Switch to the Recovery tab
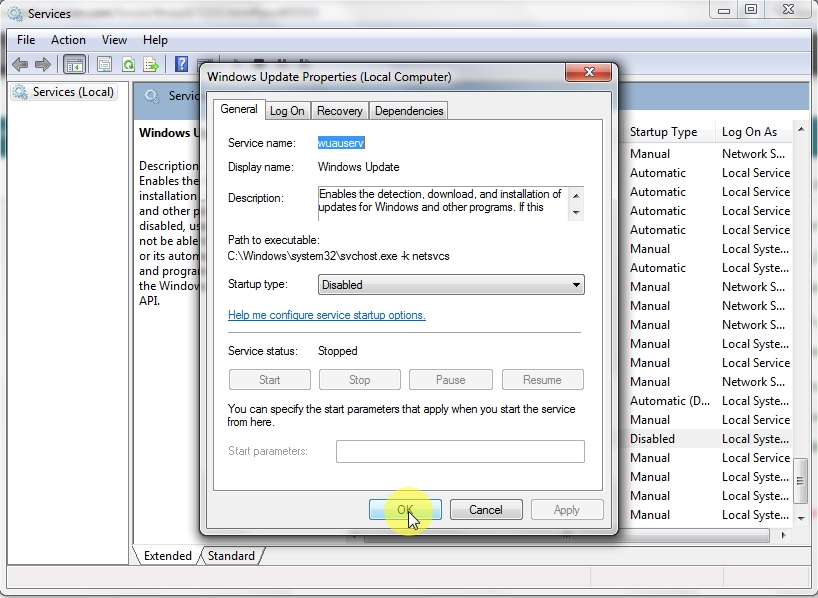The height and width of the screenshot is (598, 818). [340, 111]
